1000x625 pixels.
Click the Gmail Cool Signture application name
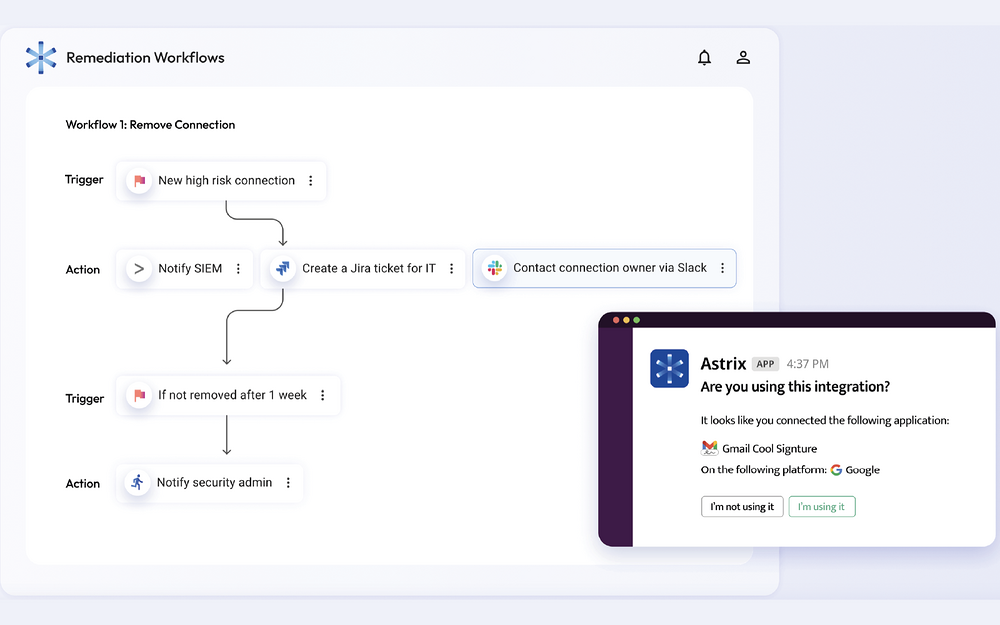tap(769, 449)
